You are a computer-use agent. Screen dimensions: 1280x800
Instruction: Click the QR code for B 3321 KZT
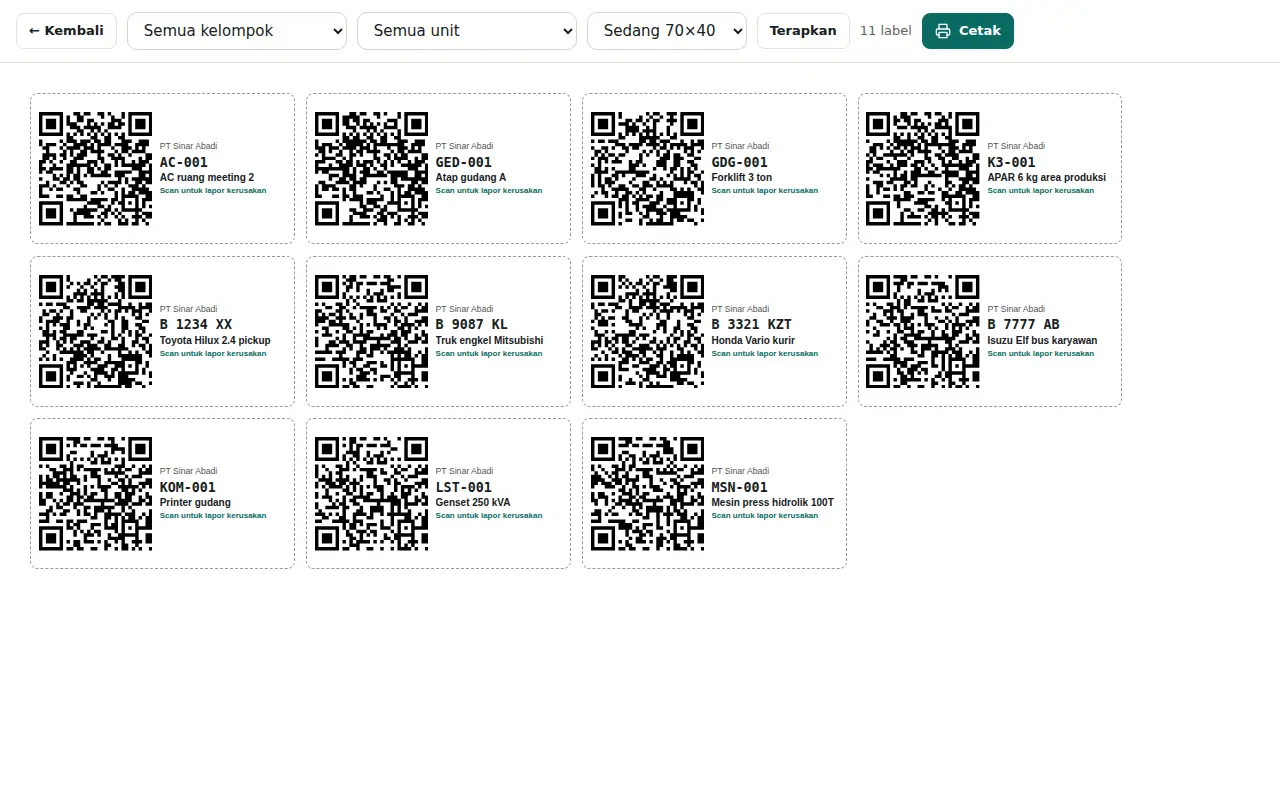(x=647, y=331)
